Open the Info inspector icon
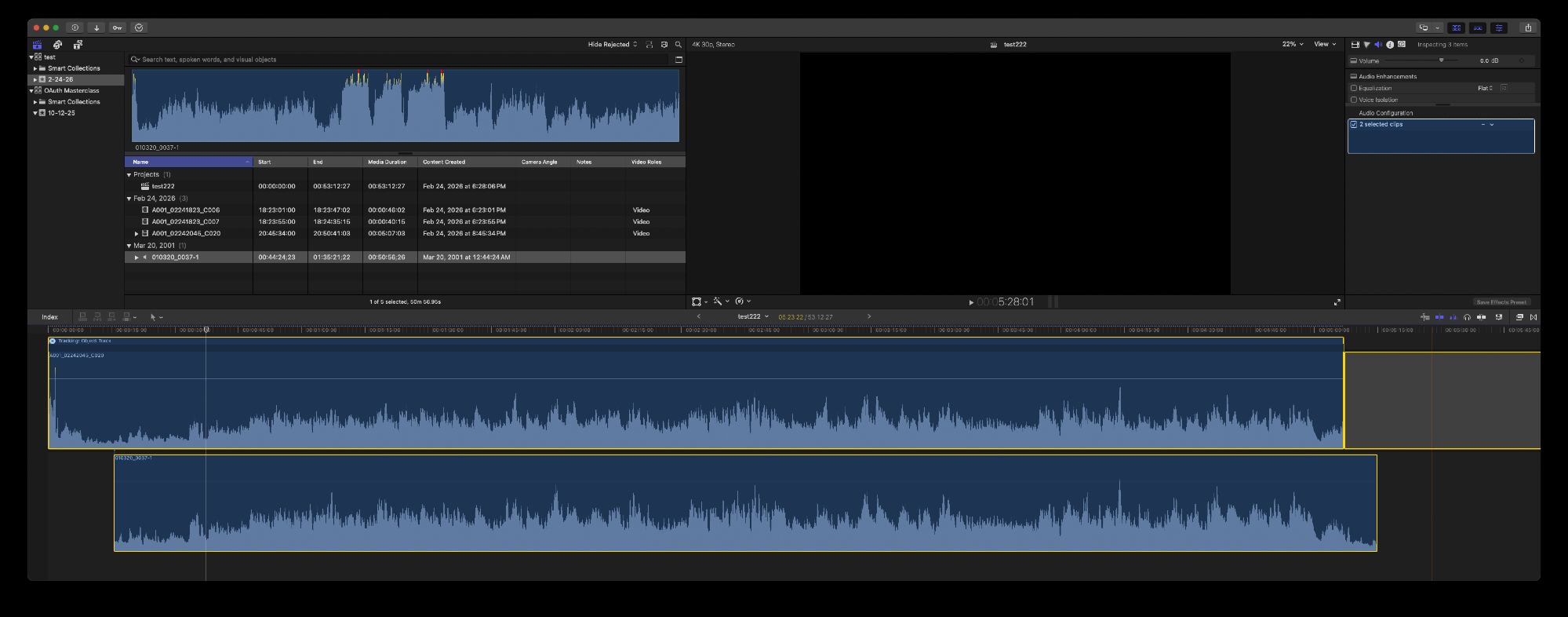 coord(1390,45)
